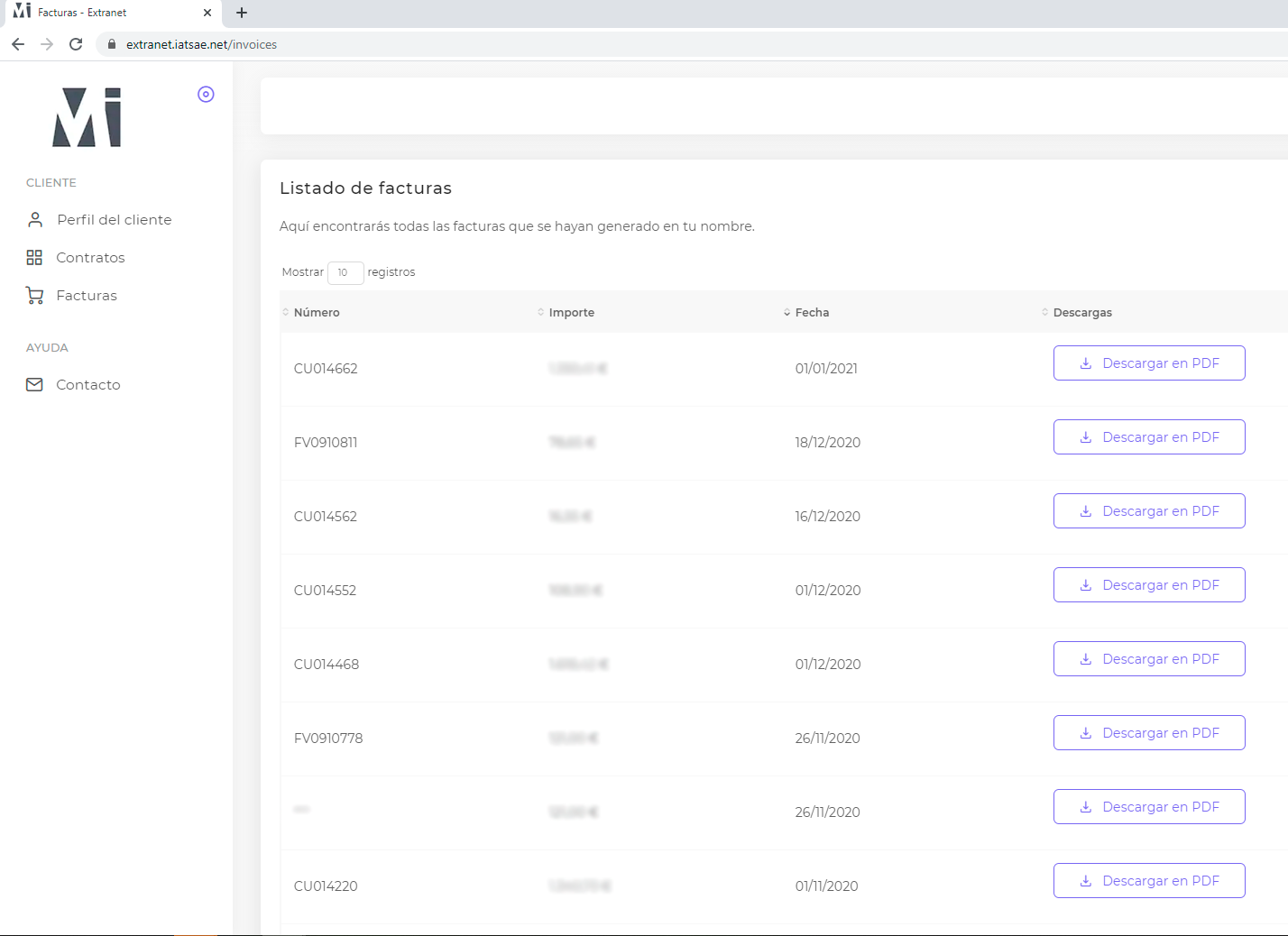The width and height of the screenshot is (1288, 936).
Task: Click the sidebar toggle circle icon
Action: coord(206,95)
